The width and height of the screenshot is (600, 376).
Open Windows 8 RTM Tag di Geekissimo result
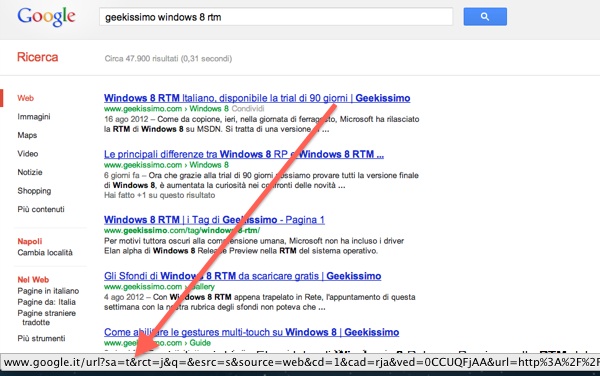click(x=214, y=220)
